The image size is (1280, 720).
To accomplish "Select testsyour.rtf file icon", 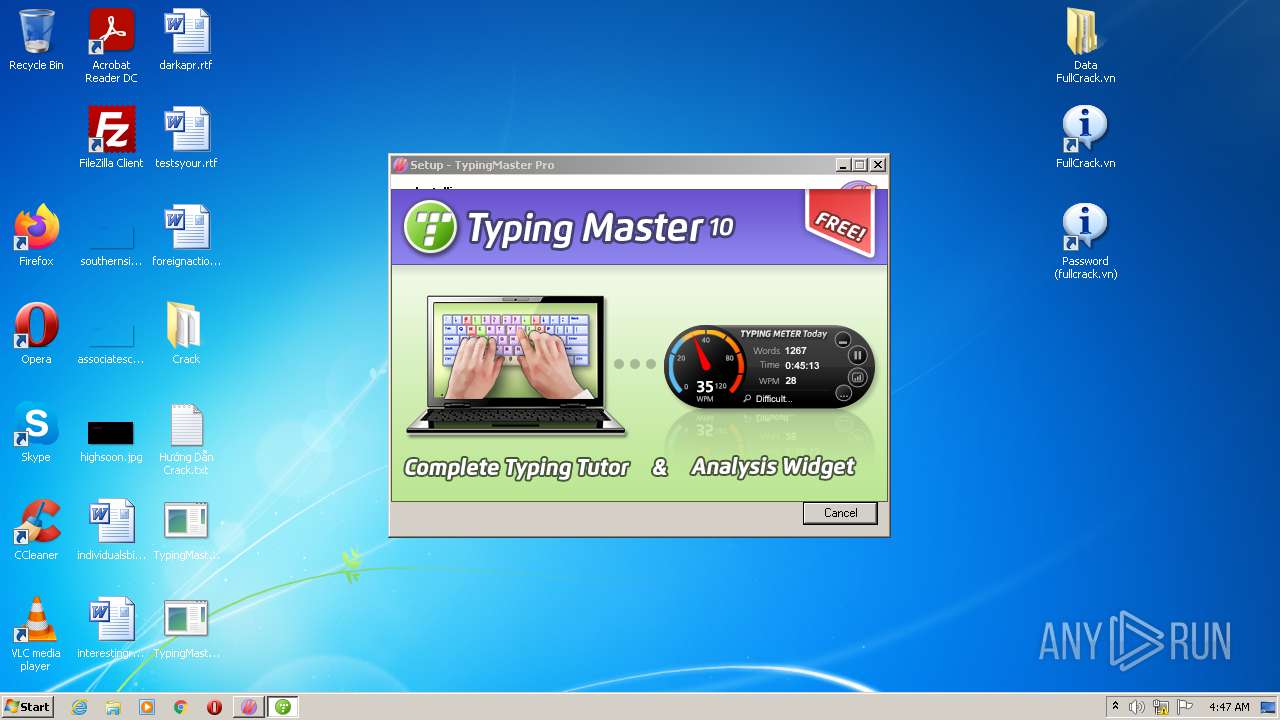I will pyautogui.click(x=186, y=138).
